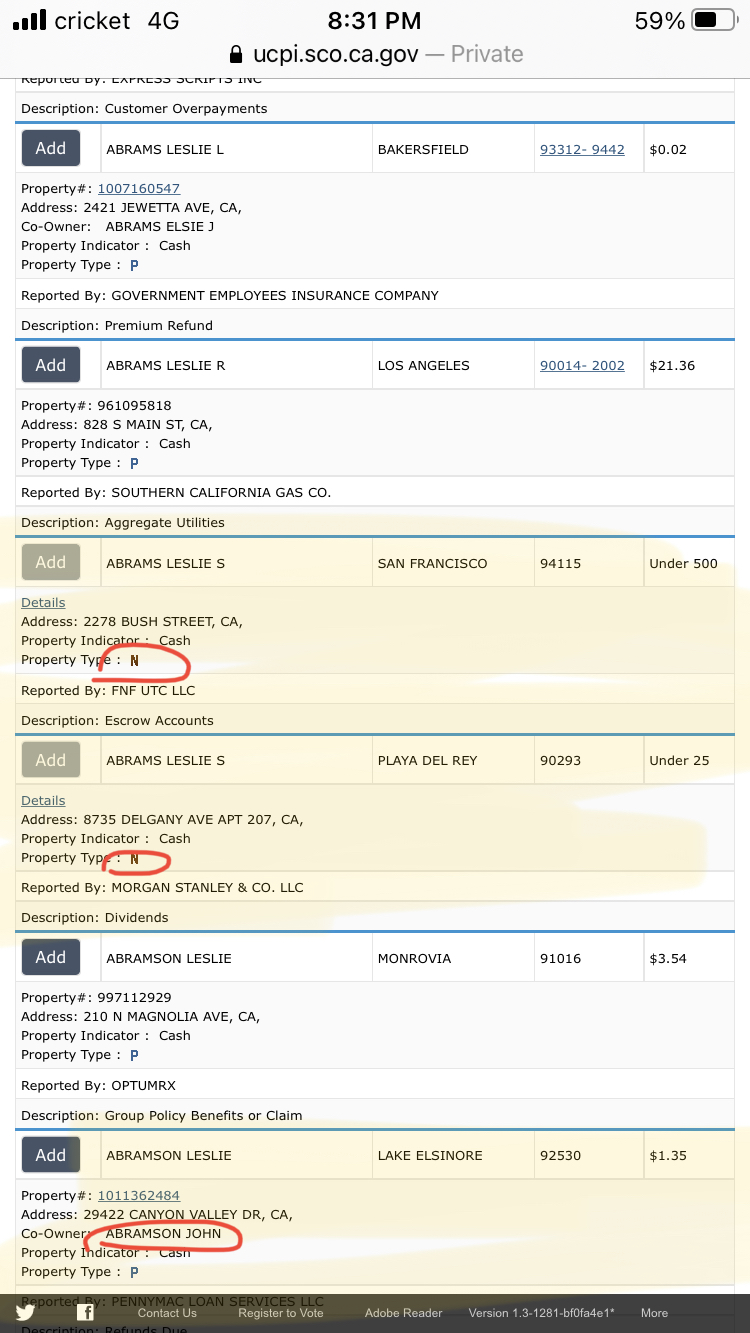Open Register to Vote footer link
This screenshot has height=1333, width=750.
(x=281, y=1313)
